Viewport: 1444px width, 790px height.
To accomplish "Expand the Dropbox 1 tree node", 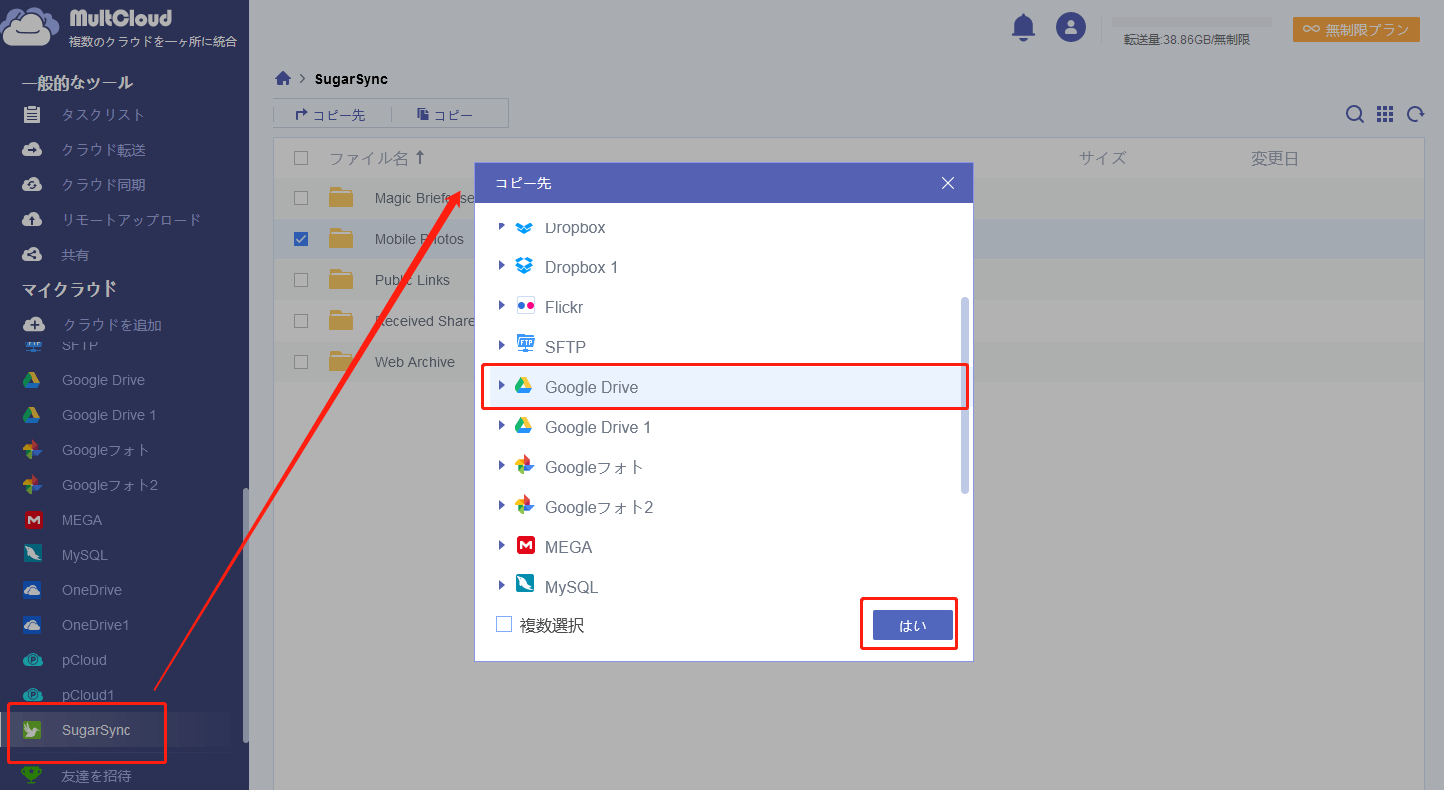I will click(502, 266).
